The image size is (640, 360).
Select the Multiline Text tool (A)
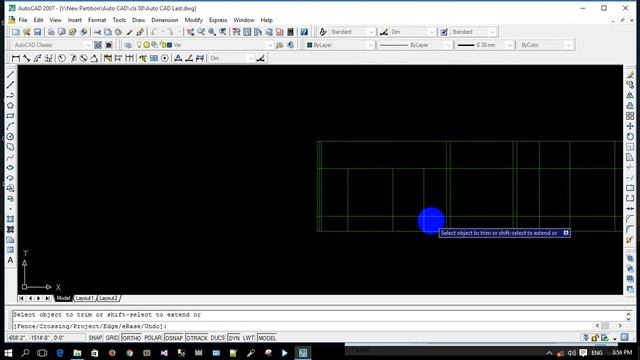coord(10,260)
